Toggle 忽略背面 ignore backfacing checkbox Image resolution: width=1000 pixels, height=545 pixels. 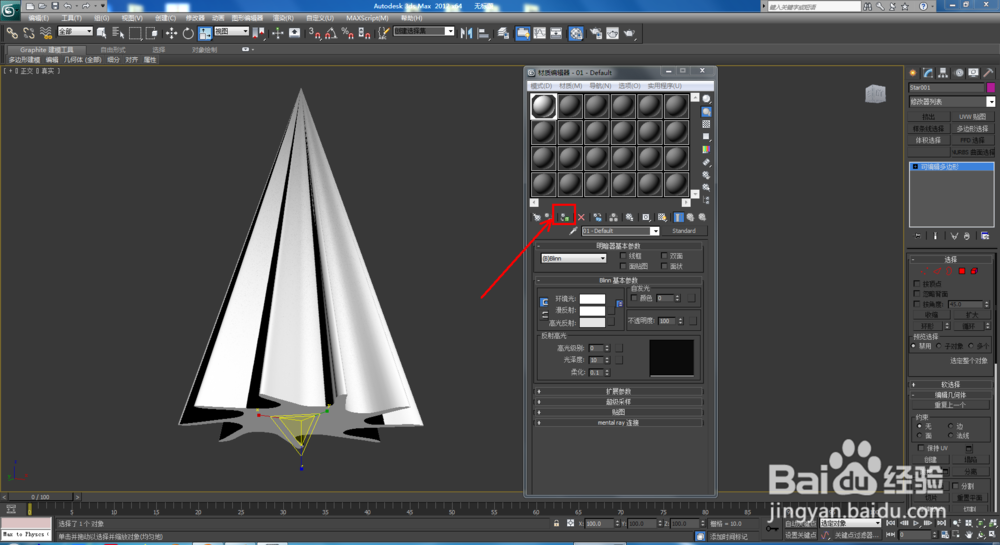click(x=917, y=294)
